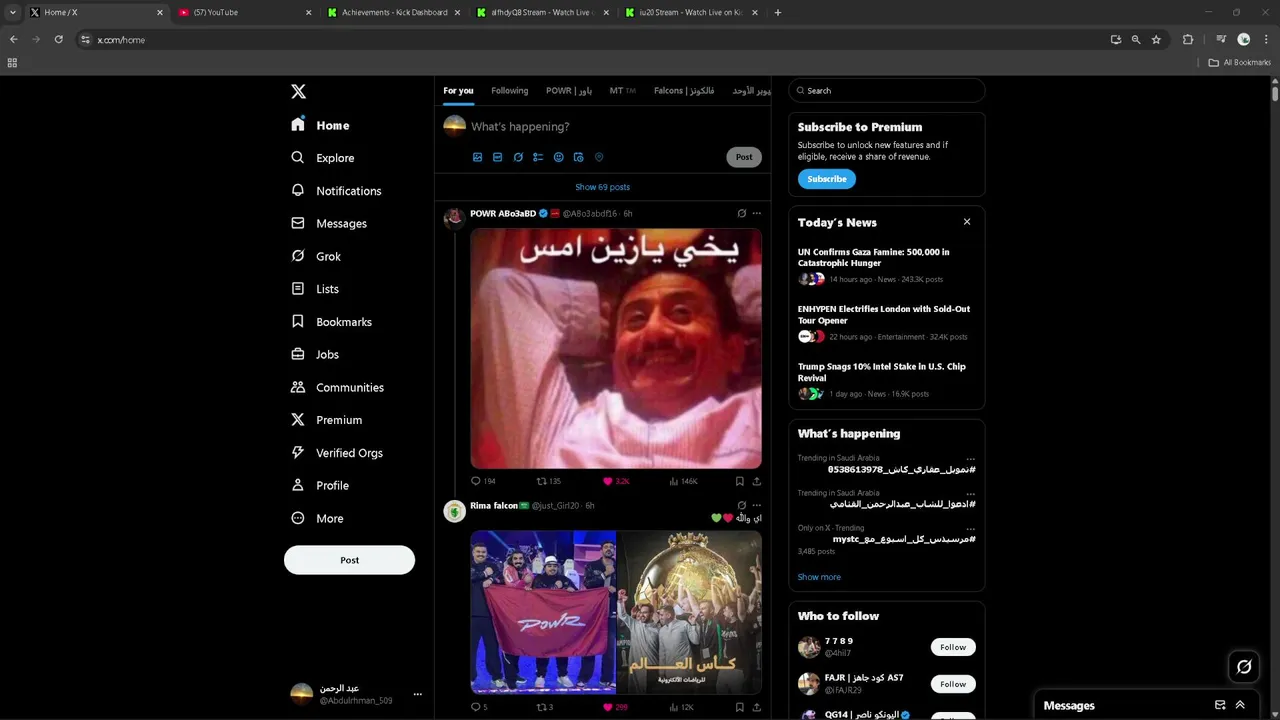1280x720 pixels.
Task: Click the floating Grok button
Action: pyautogui.click(x=1244, y=667)
